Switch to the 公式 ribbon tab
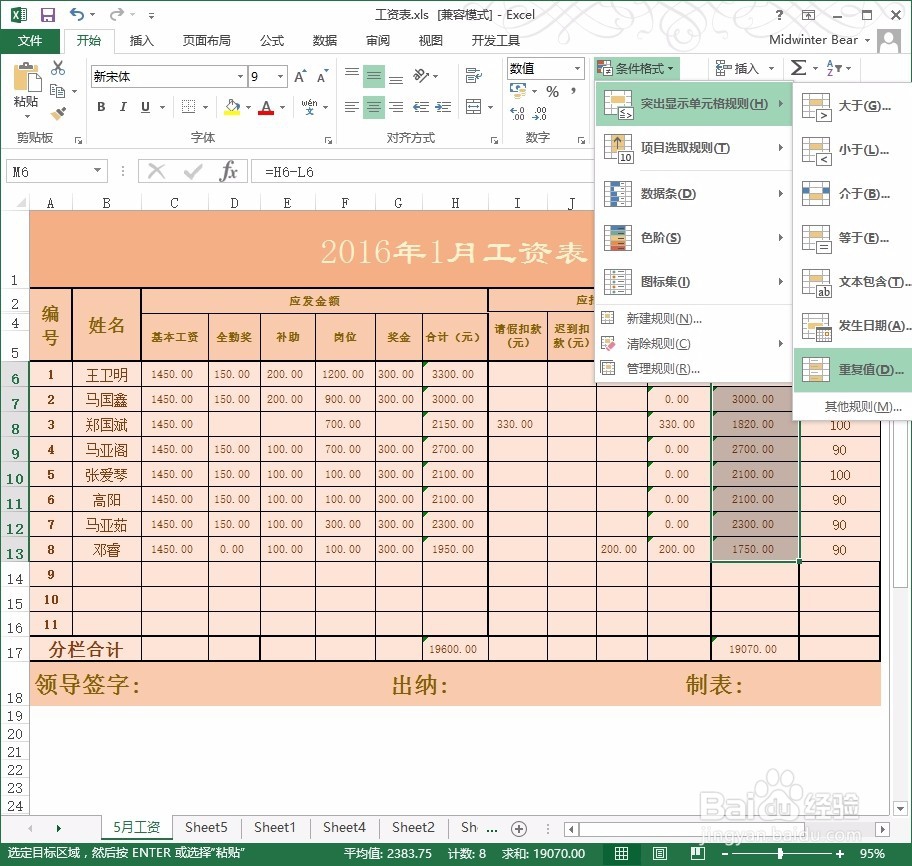Screen dimensions: 912x866 click(x=270, y=40)
